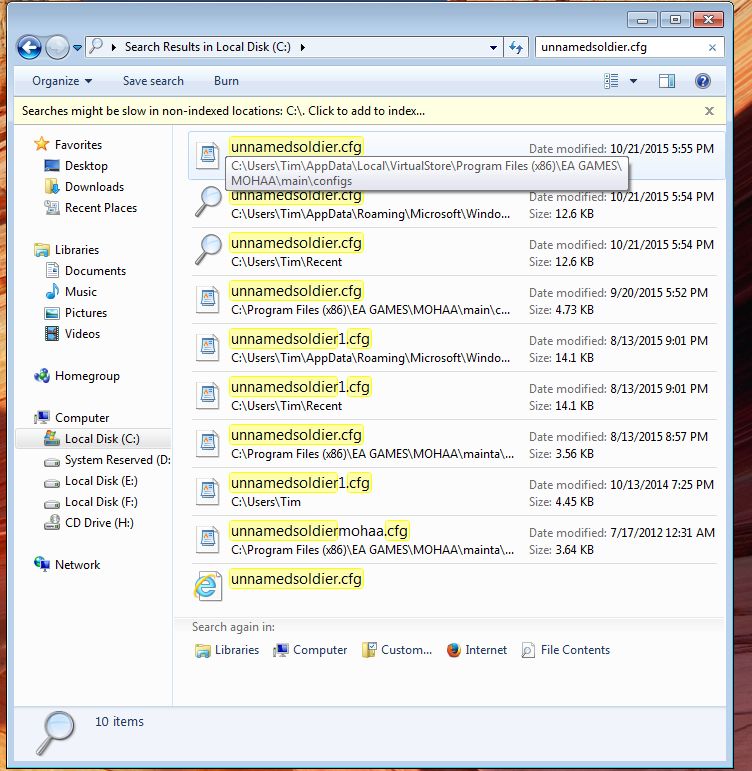Click the yellow add to index message
Image resolution: width=752 pixels, height=771 pixels.
[223, 111]
